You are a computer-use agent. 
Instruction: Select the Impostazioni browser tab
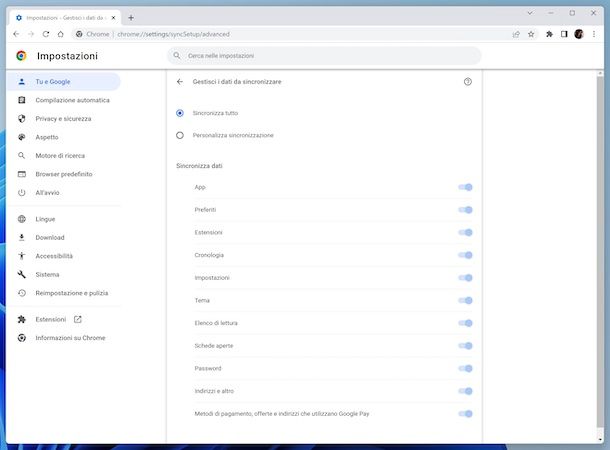(x=65, y=18)
